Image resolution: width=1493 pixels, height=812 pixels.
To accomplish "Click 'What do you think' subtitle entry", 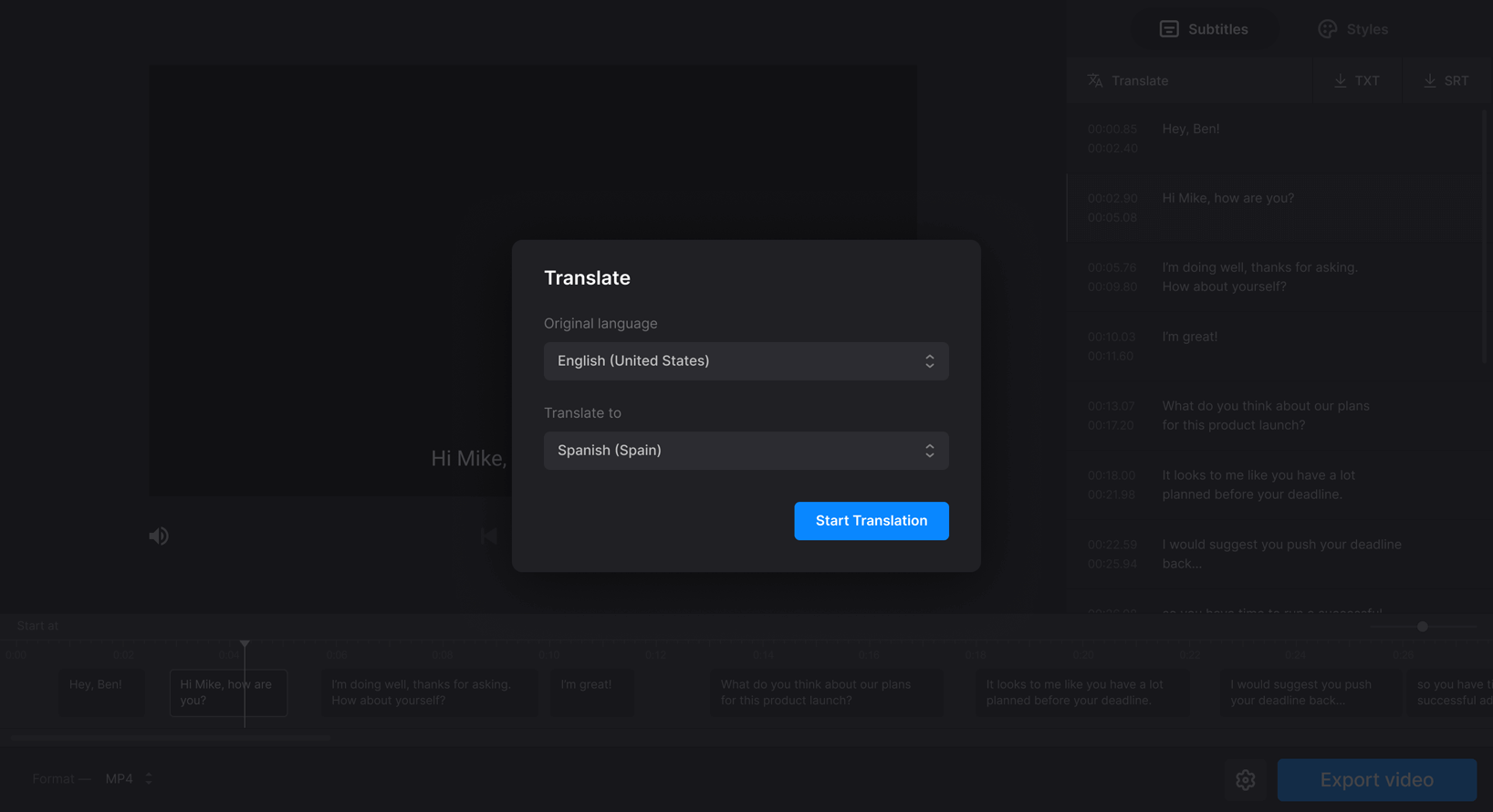I will point(1265,415).
